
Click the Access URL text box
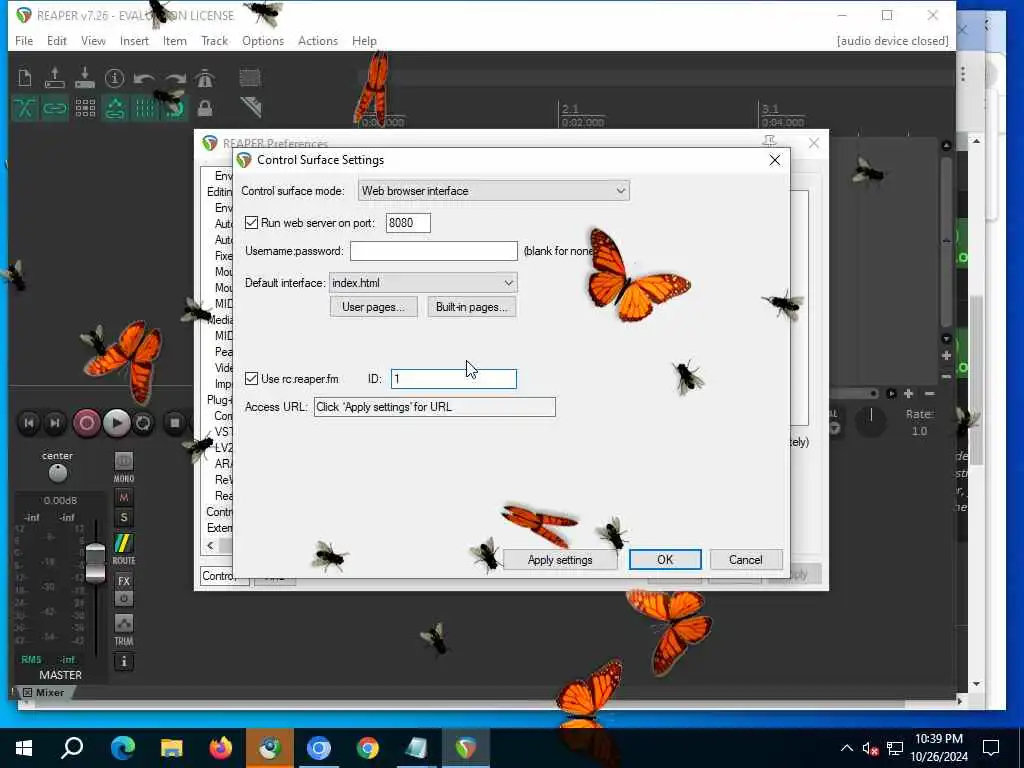[434, 407]
